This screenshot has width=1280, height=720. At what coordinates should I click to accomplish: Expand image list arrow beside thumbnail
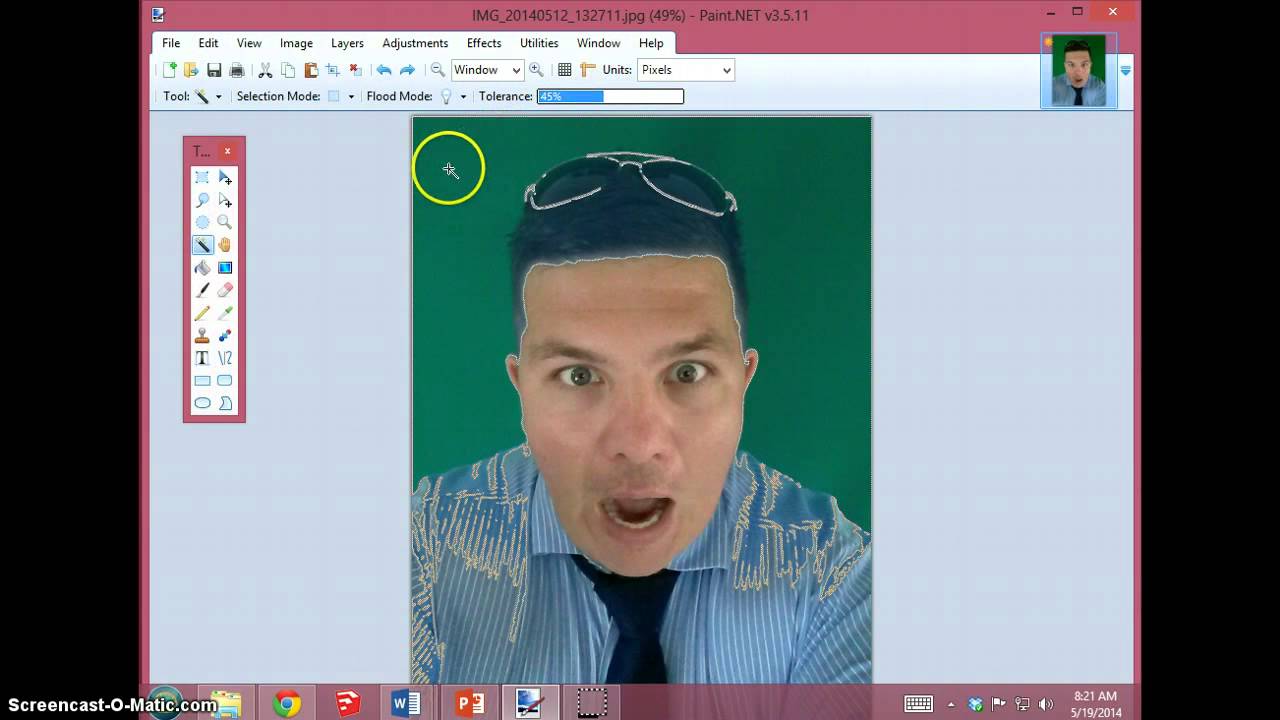coord(1126,70)
